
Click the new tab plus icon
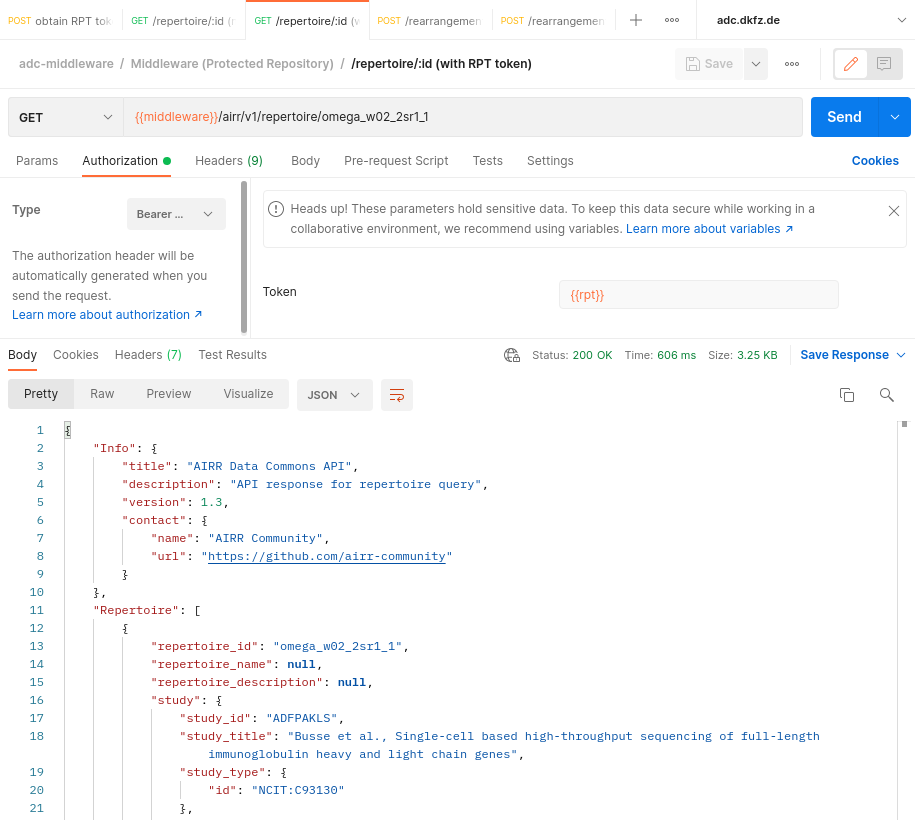pyautogui.click(x=635, y=20)
